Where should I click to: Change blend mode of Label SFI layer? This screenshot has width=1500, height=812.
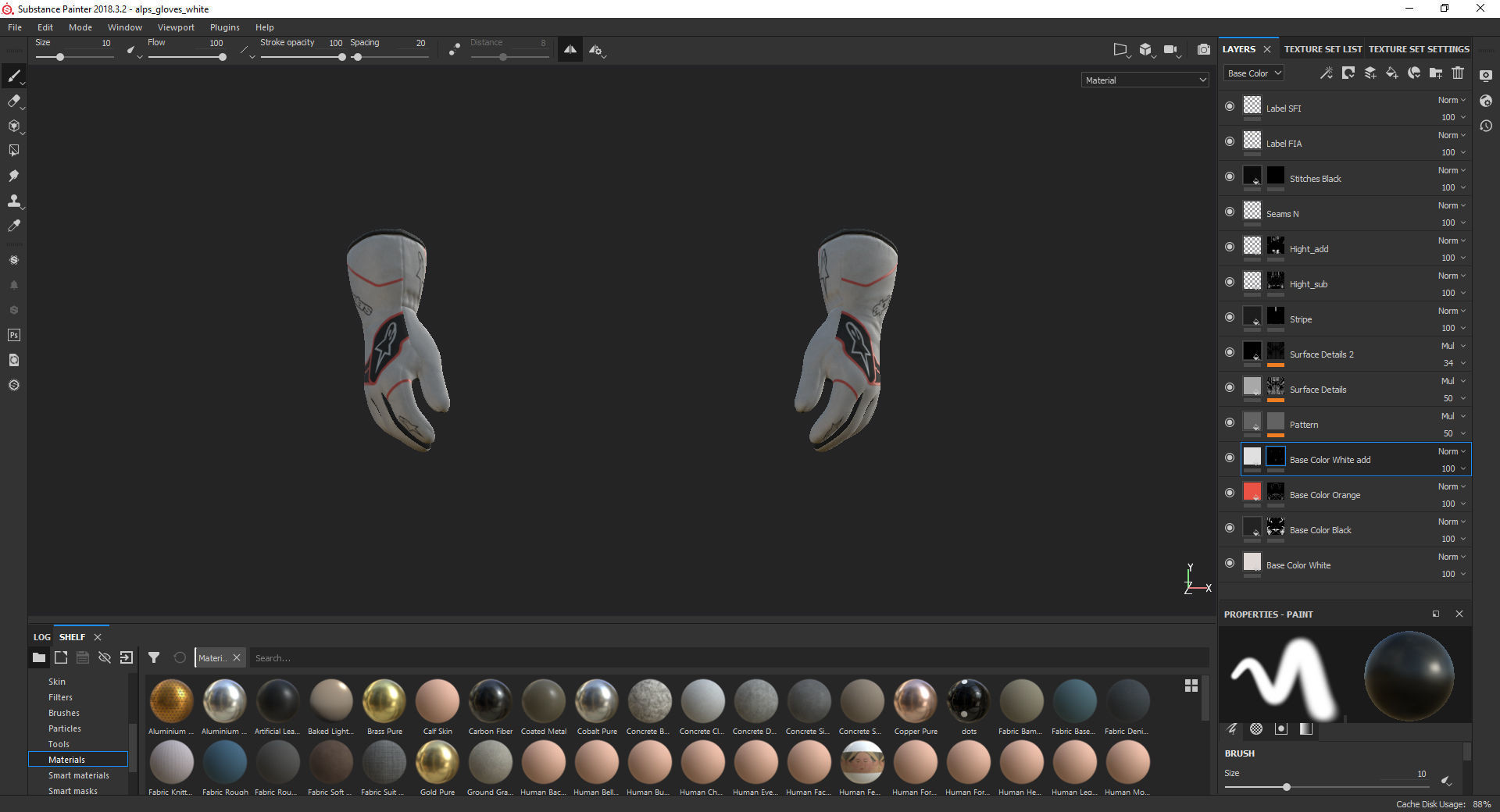tap(1452, 100)
